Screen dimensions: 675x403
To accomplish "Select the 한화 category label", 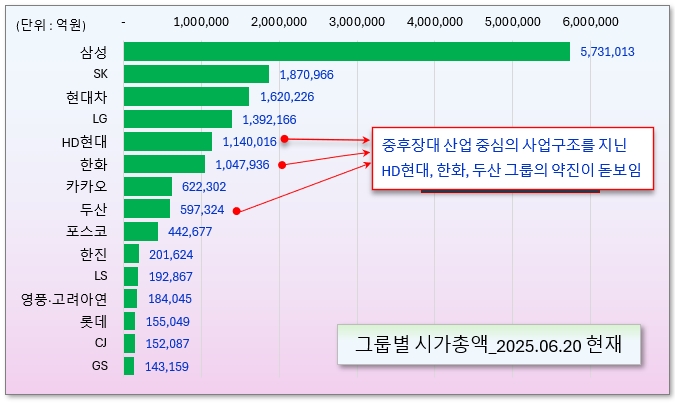I will point(93,164).
